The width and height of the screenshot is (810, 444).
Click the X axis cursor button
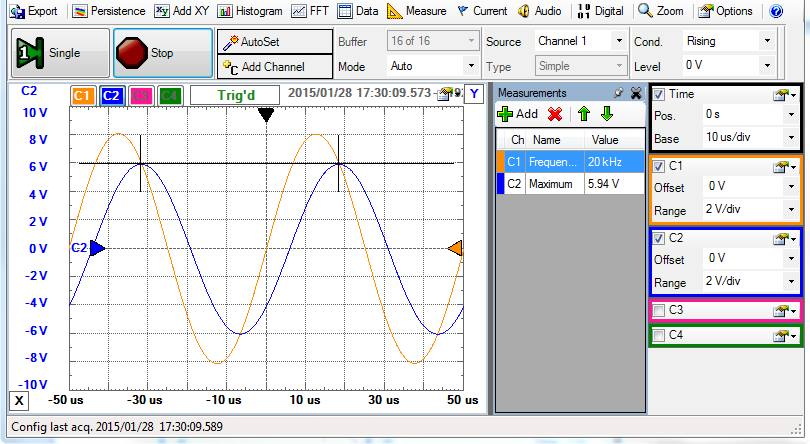click(19, 401)
